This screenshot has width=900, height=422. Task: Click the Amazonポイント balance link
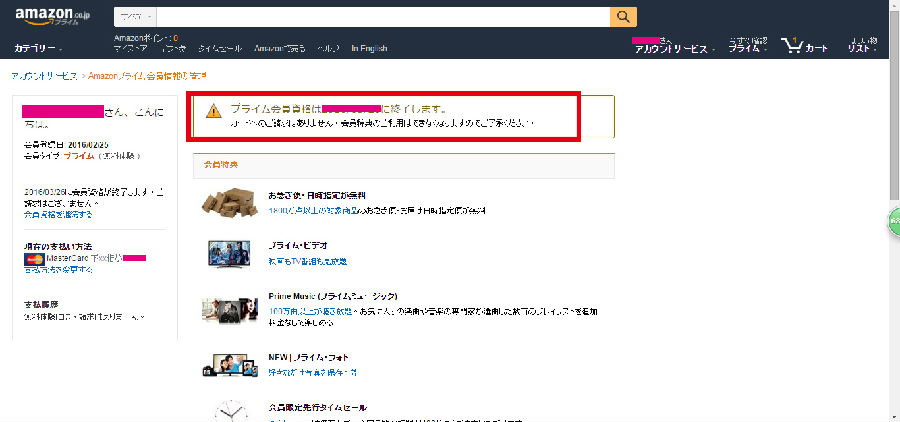[146, 38]
